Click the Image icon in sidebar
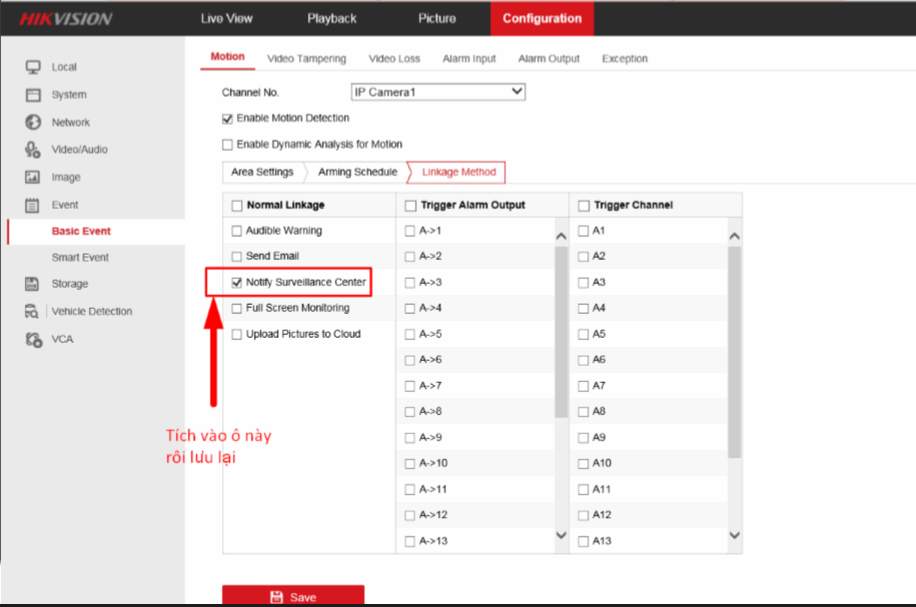Screen dimensions: 916x607 32,177
